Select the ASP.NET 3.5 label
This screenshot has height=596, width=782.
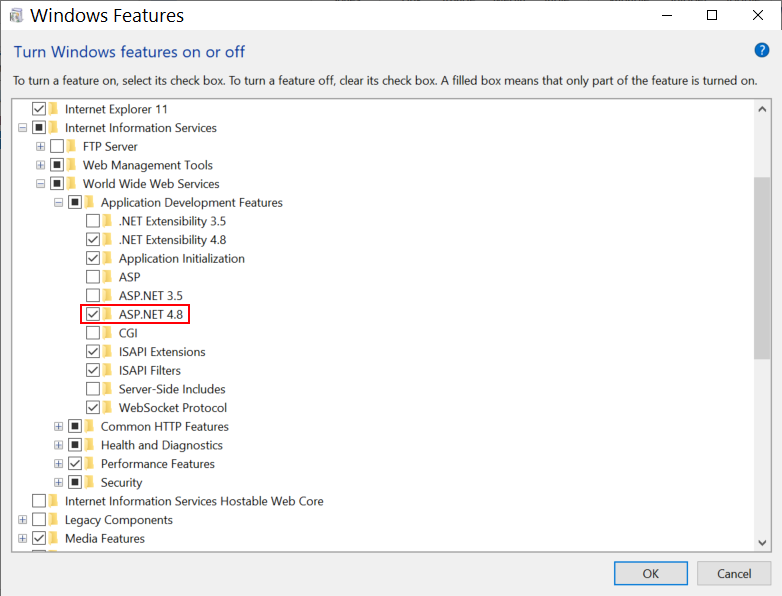coord(151,295)
